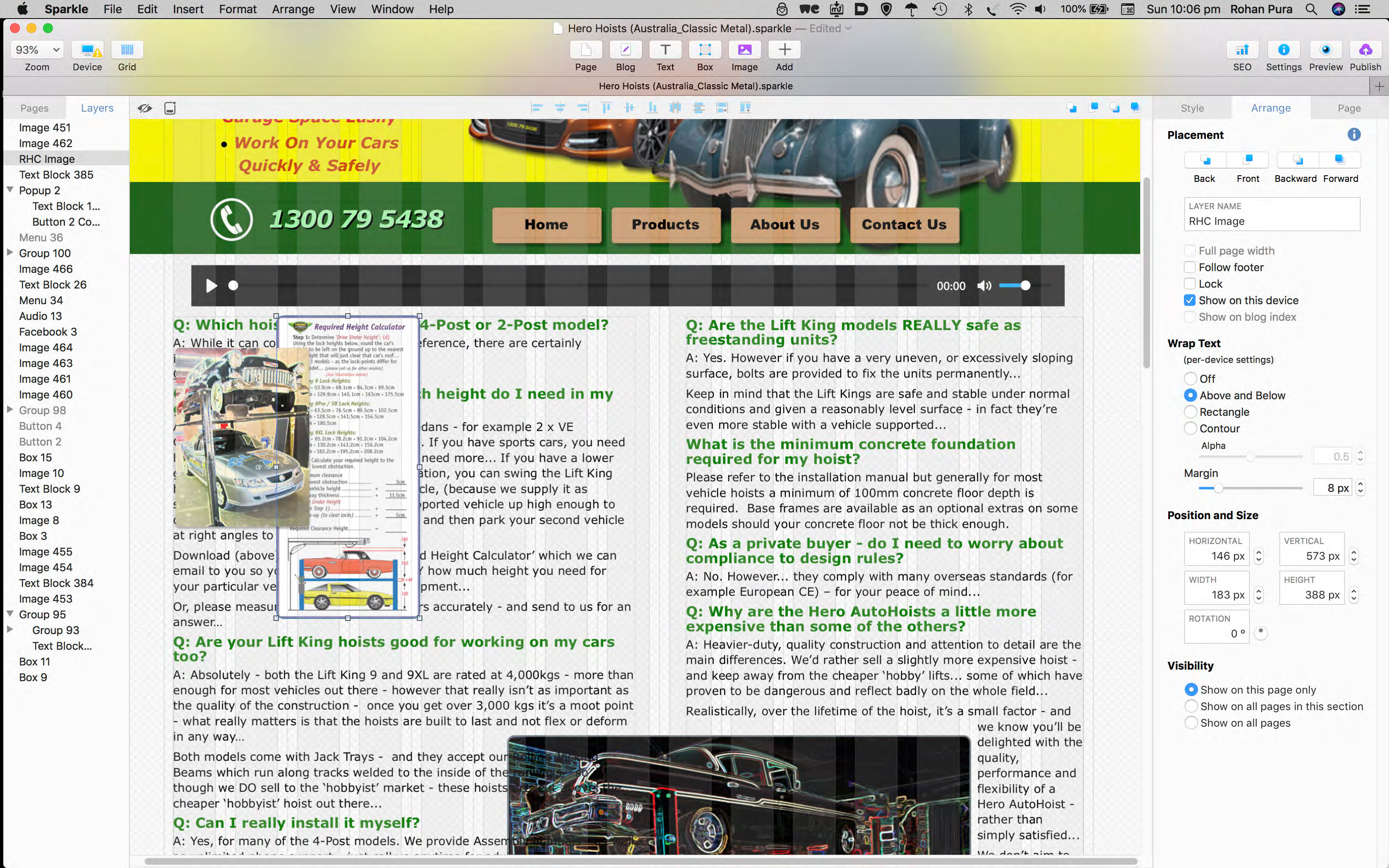Viewport: 1389px width, 868px height.
Task: Align selected layers to bottom edge
Action: (653, 107)
